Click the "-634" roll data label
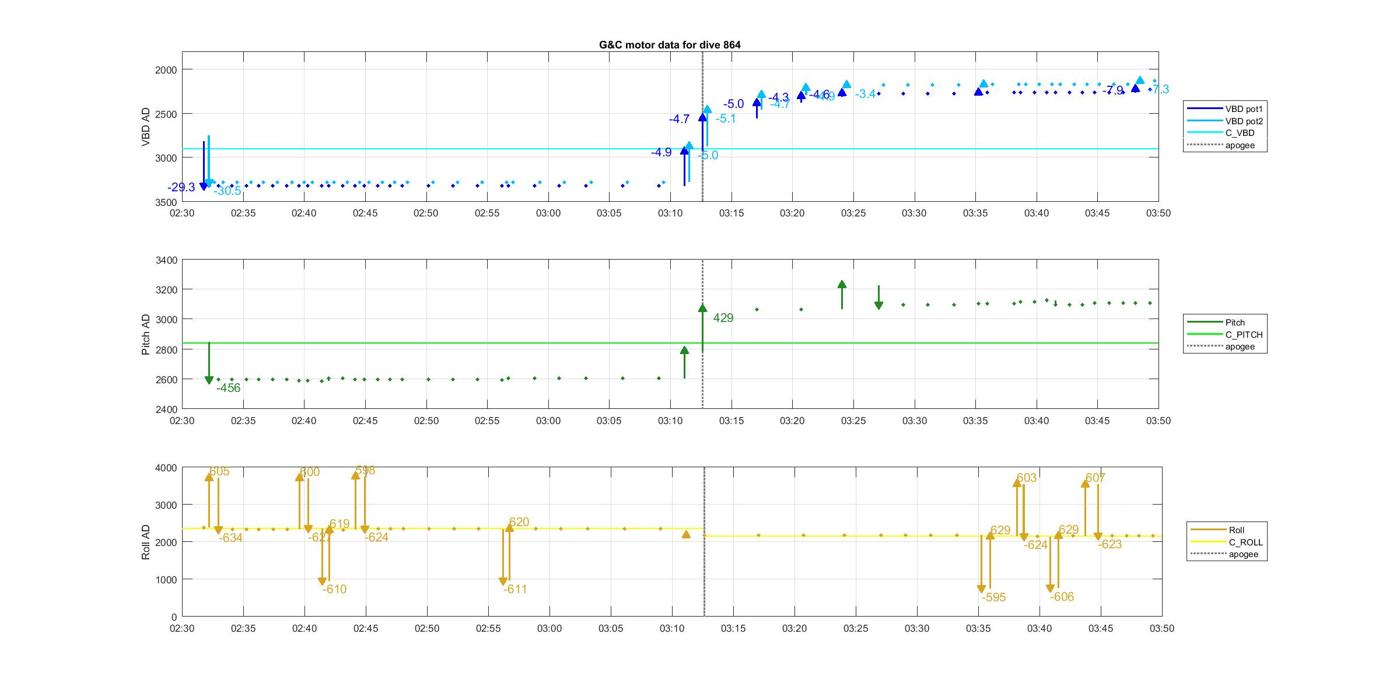This screenshot has width=1400, height=693. click(231, 538)
